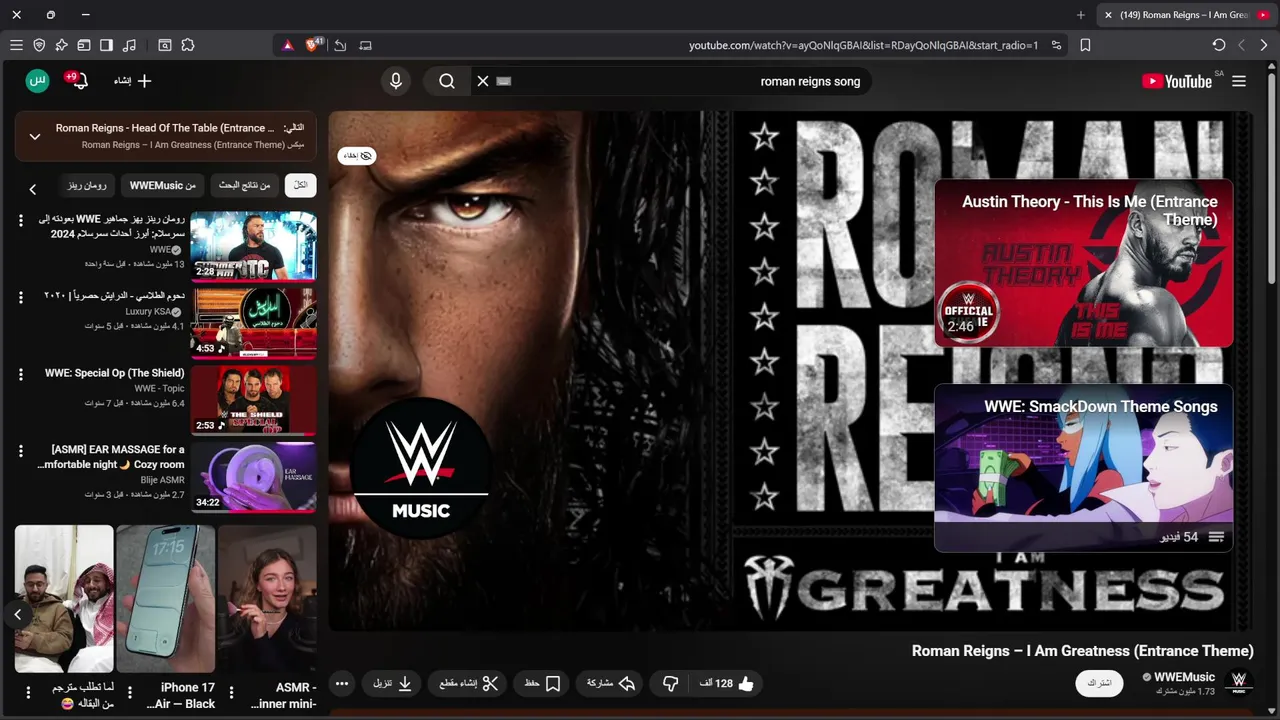Viewport: 1280px width, 720px height.
Task: Open Austin Theory This Is Me card
Action: [x=1083, y=263]
